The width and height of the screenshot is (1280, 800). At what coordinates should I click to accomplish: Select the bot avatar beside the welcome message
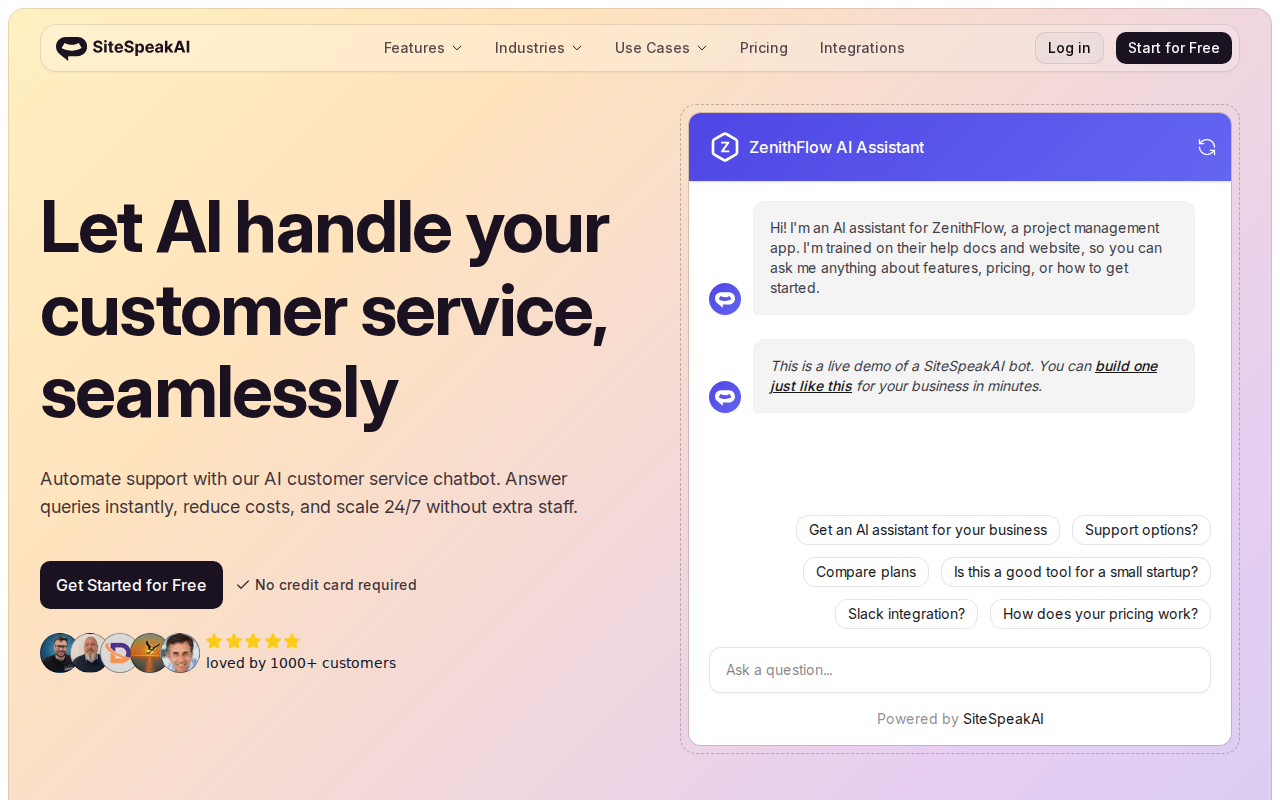tap(724, 298)
